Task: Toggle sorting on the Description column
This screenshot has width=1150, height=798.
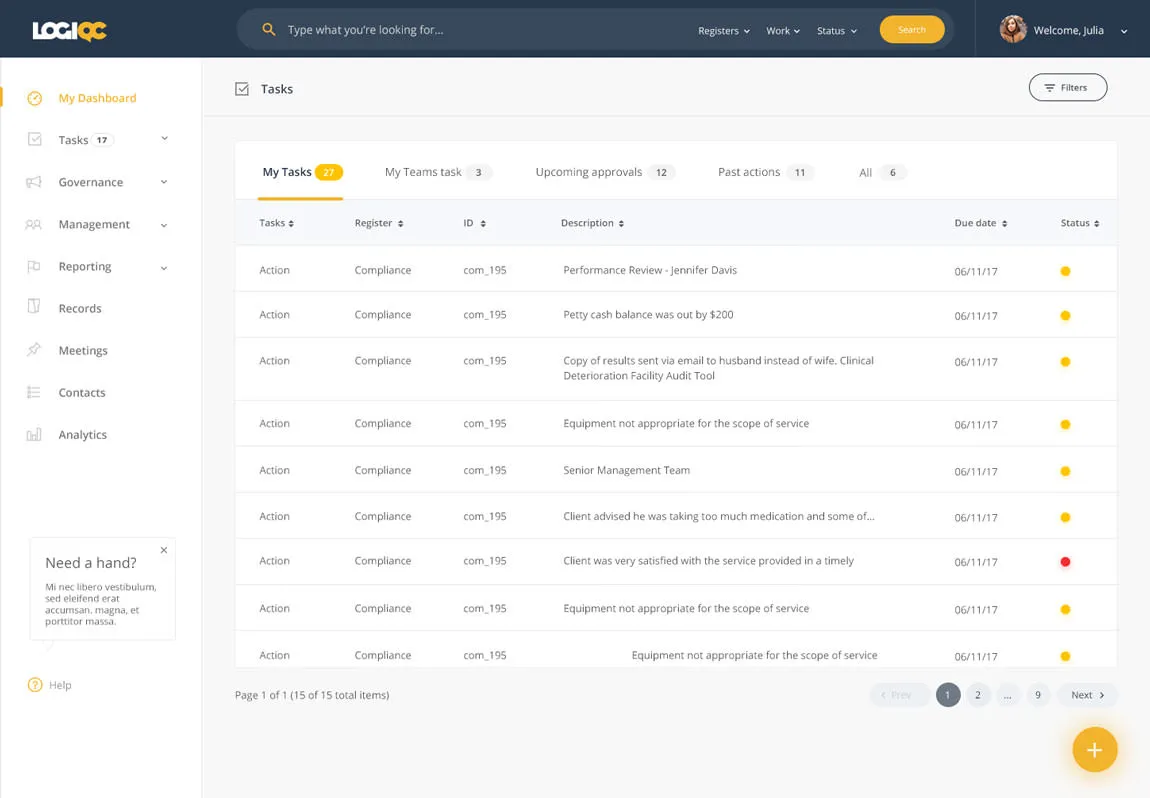Action: [592, 222]
